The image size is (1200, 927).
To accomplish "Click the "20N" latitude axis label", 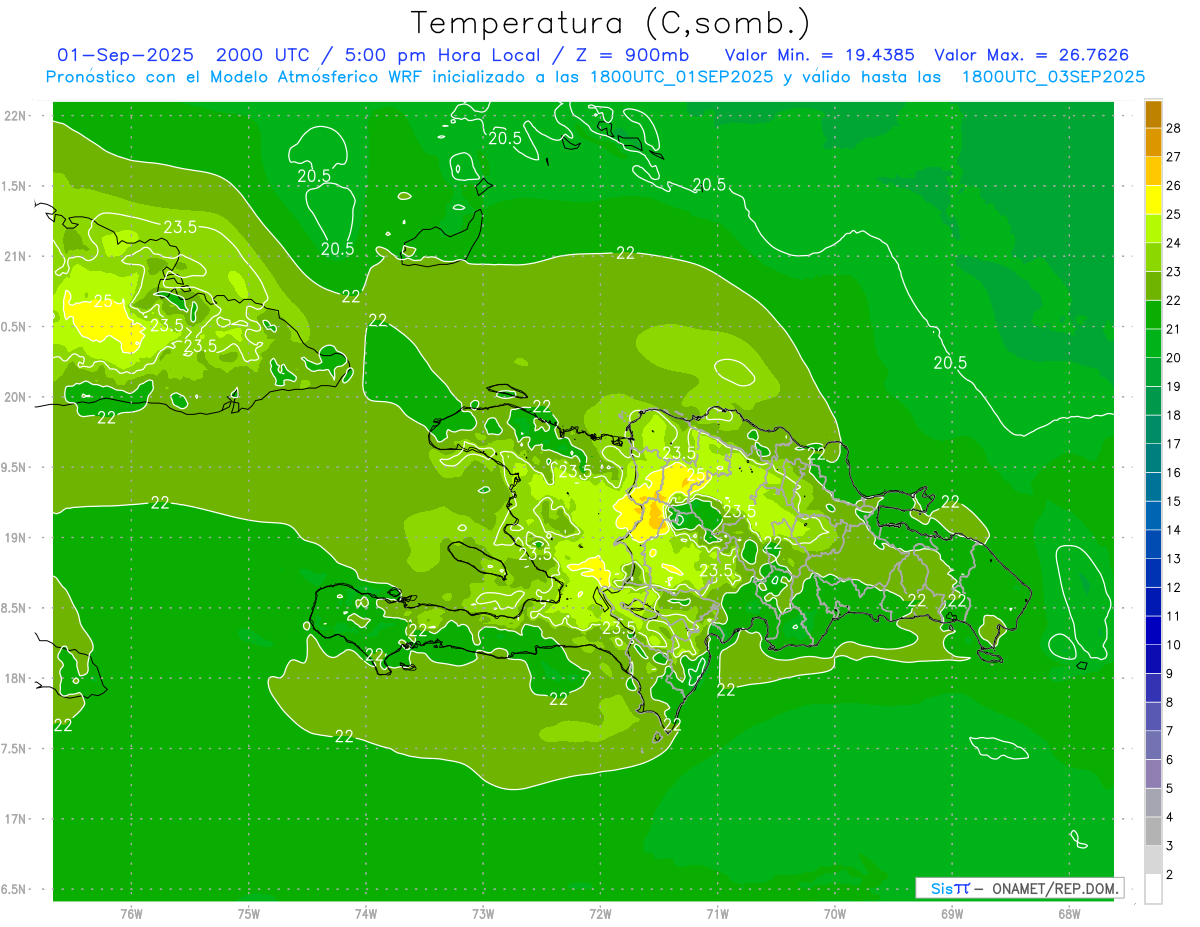I will pyautogui.click(x=15, y=397).
